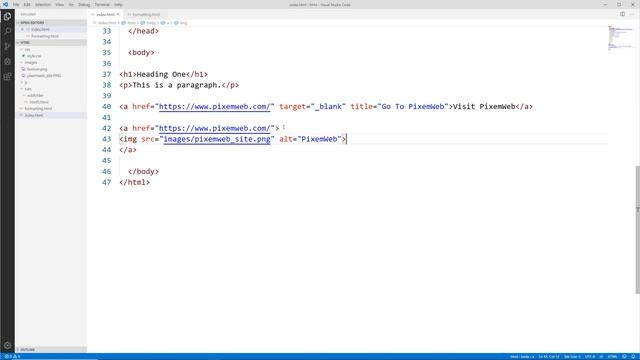Collapse the subfolder tree folder
The image size is (640, 360).
pos(35,96)
